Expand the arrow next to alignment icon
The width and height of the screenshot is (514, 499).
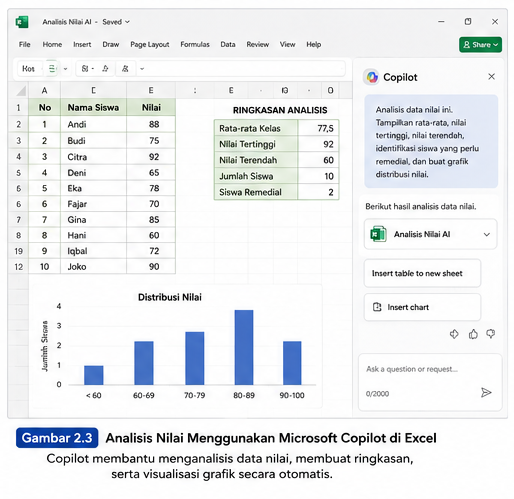tap(65, 69)
